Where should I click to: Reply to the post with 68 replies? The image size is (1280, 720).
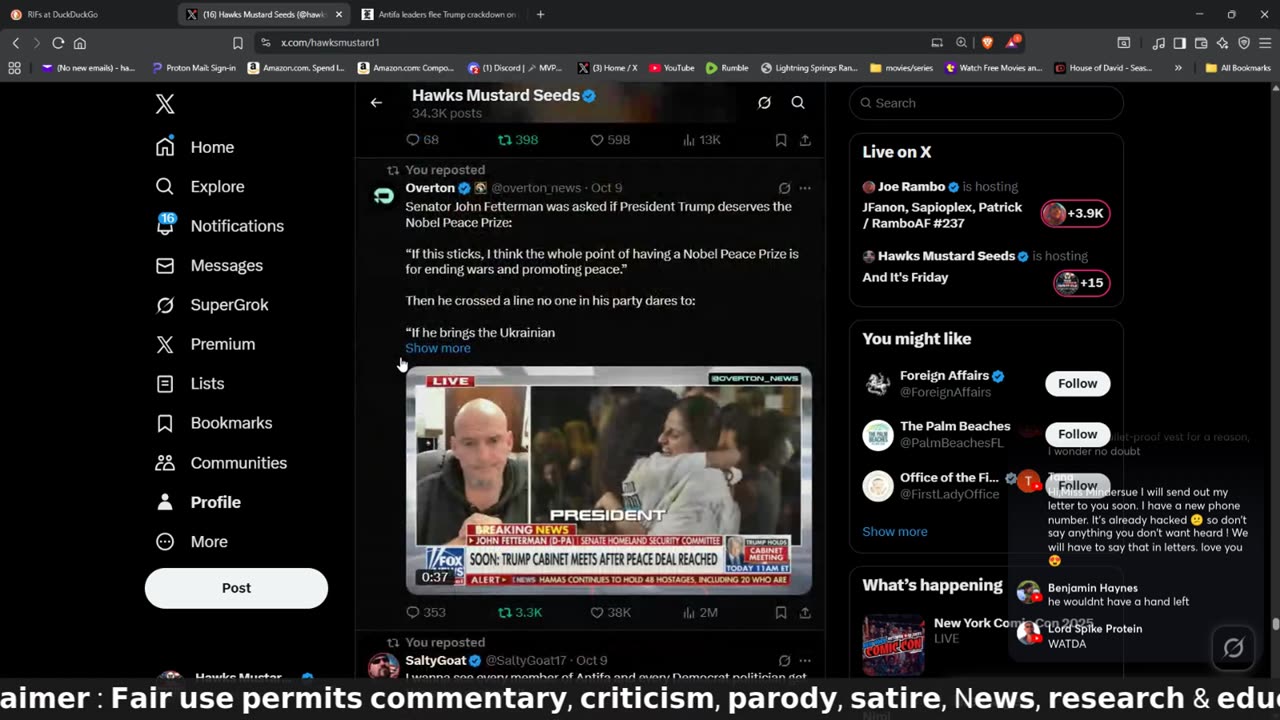pos(422,140)
